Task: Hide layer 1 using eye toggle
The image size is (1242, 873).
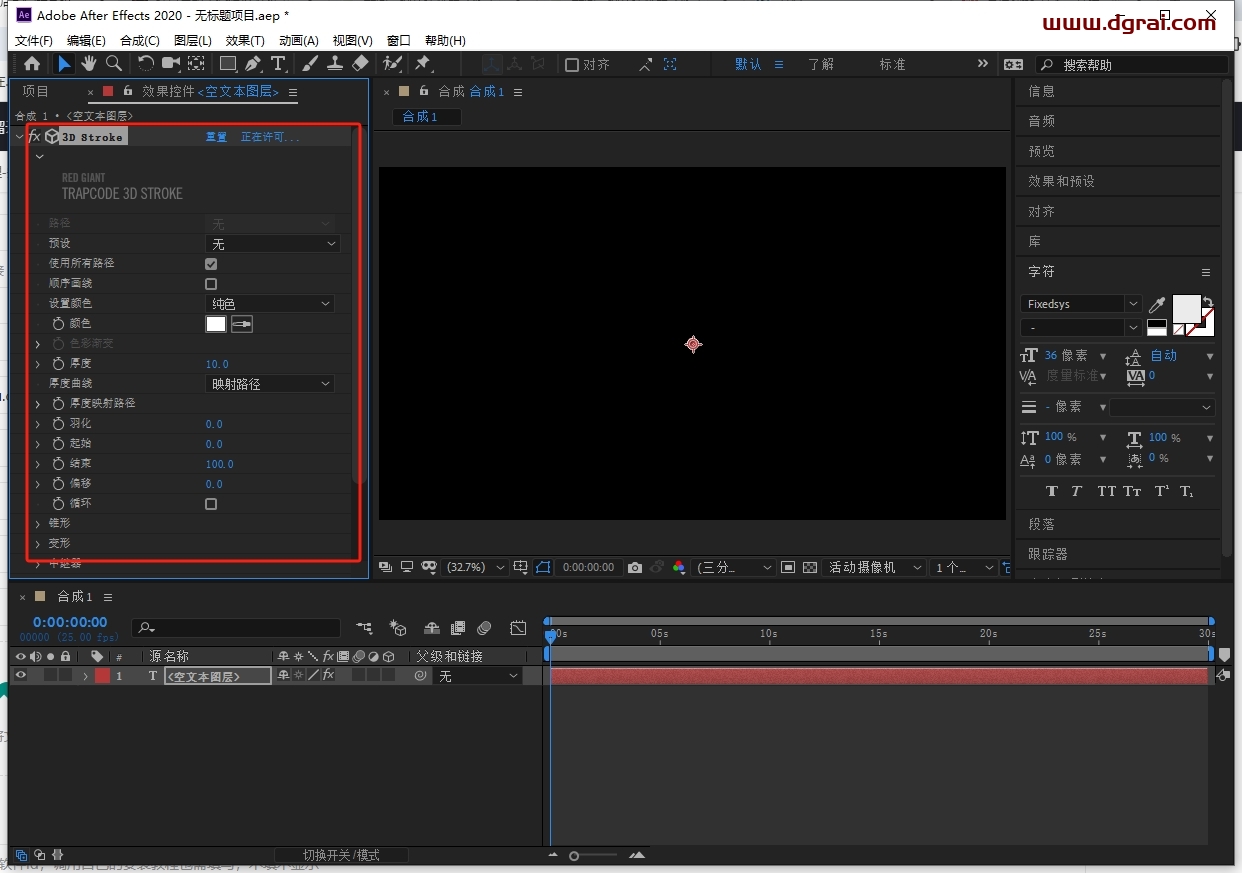Action: (x=20, y=676)
